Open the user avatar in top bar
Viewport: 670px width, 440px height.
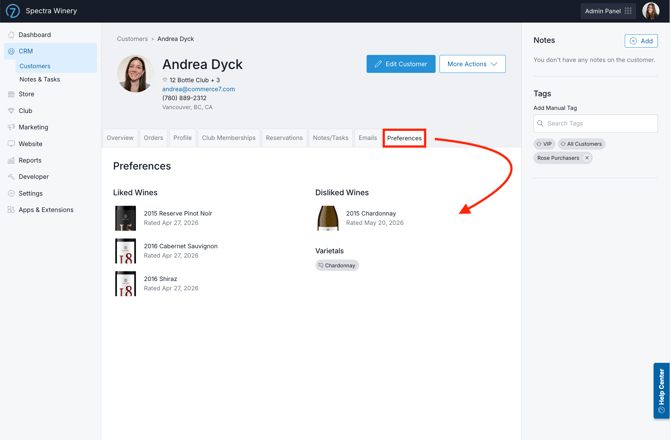[651, 11]
